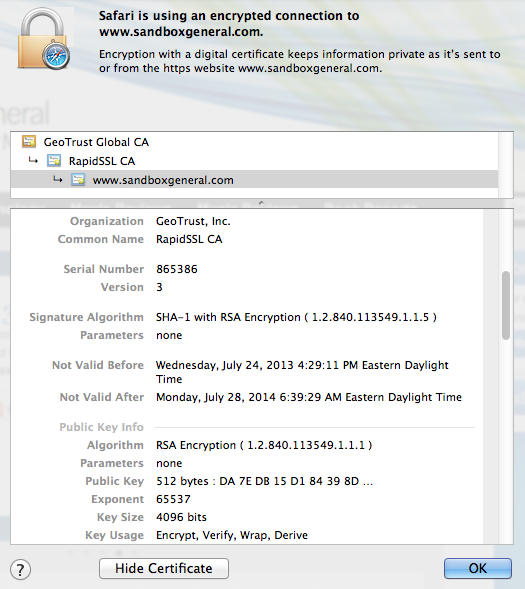Click the Key Usage Encrypt, Verify value
The image size is (525, 589).
click(x=232, y=535)
